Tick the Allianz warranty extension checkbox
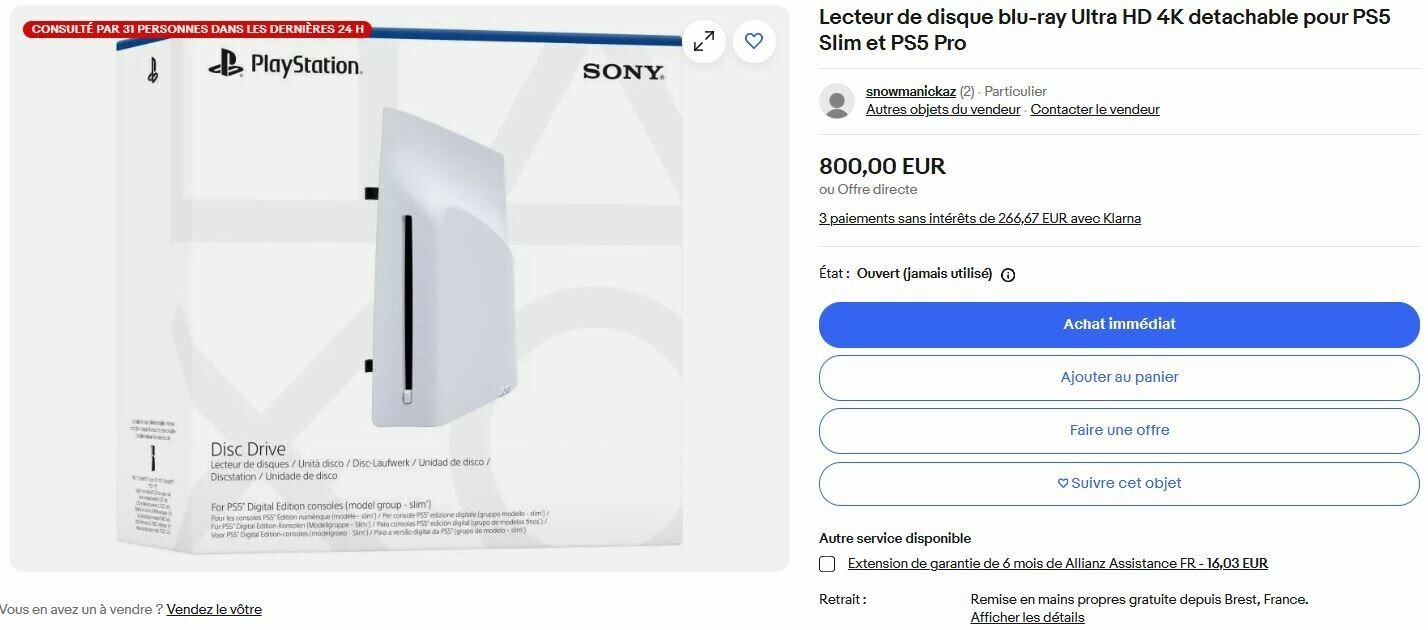 click(x=827, y=564)
